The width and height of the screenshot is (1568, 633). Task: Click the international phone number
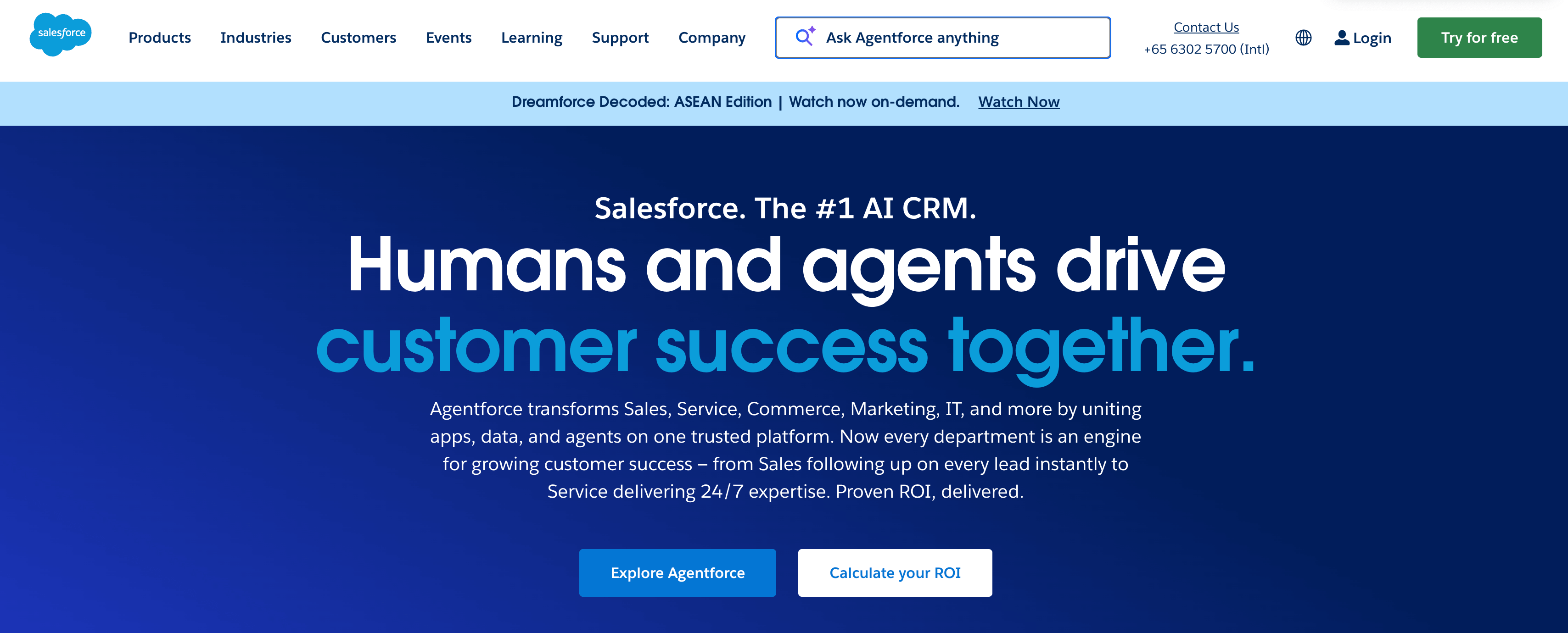pos(1206,49)
